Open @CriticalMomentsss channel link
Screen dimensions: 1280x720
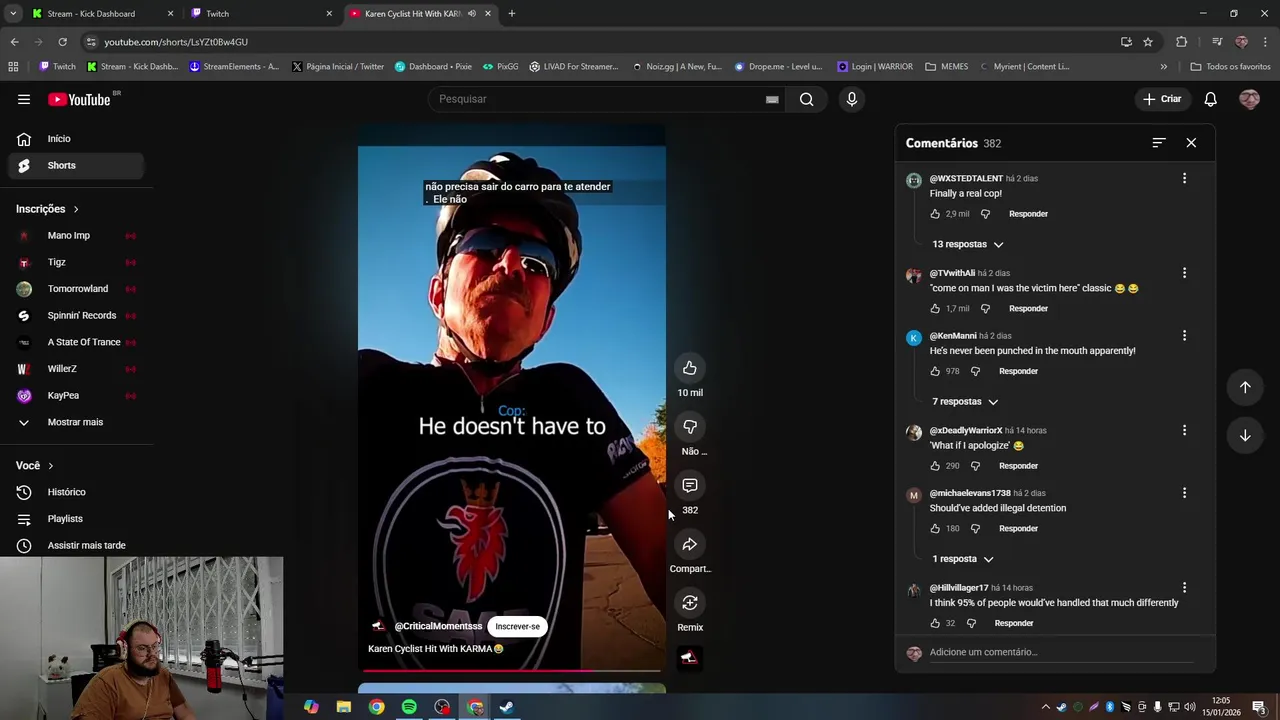point(438,626)
